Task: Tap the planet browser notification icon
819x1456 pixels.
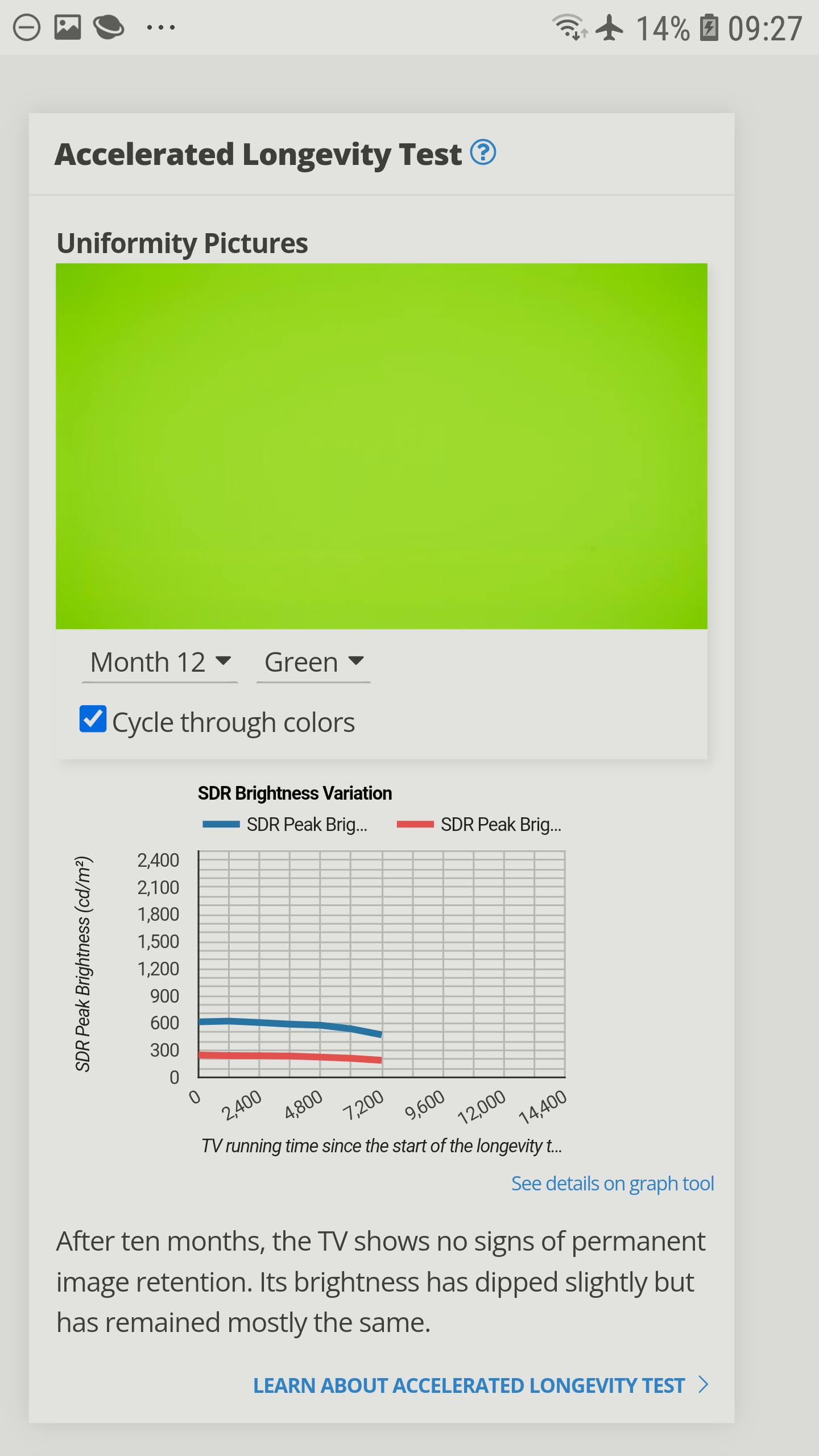Action: pyautogui.click(x=109, y=28)
